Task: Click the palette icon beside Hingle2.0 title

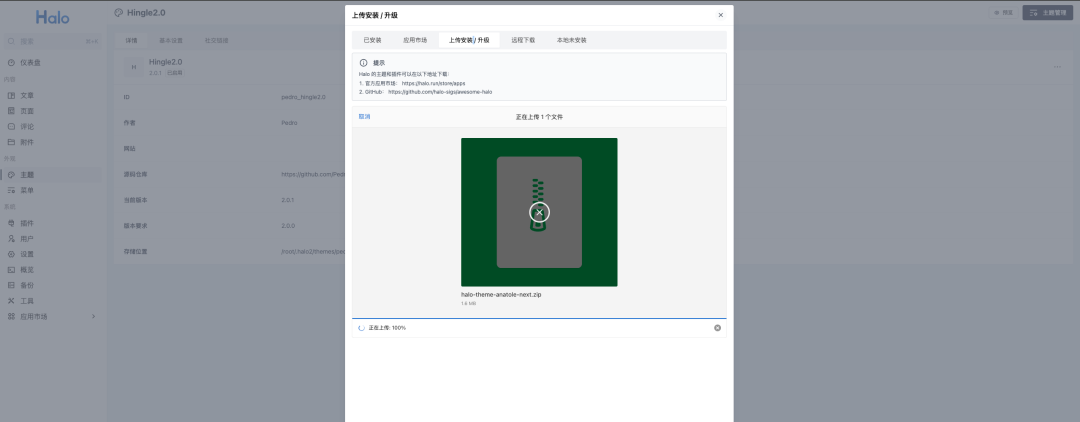Action: tap(118, 12)
